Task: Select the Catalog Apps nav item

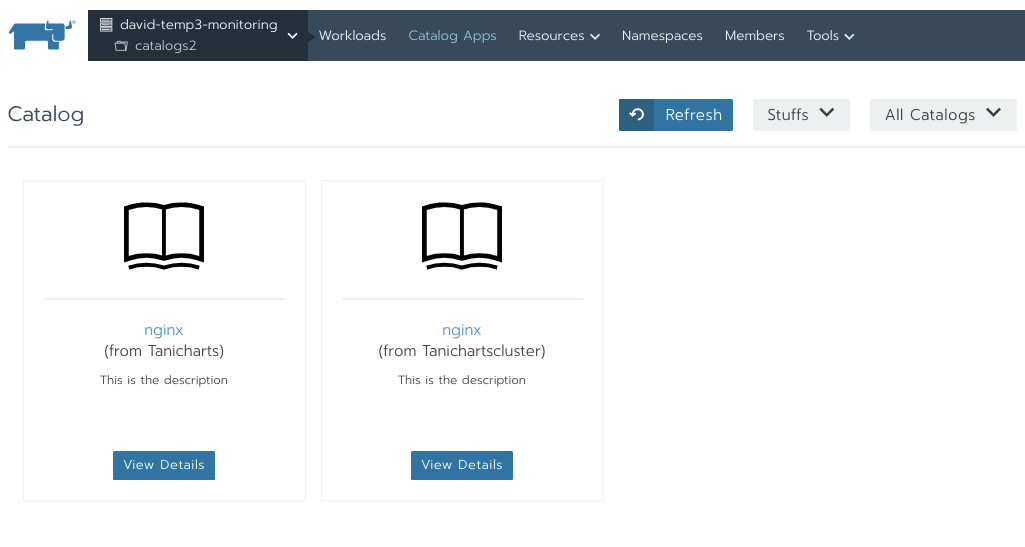Action: point(452,36)
